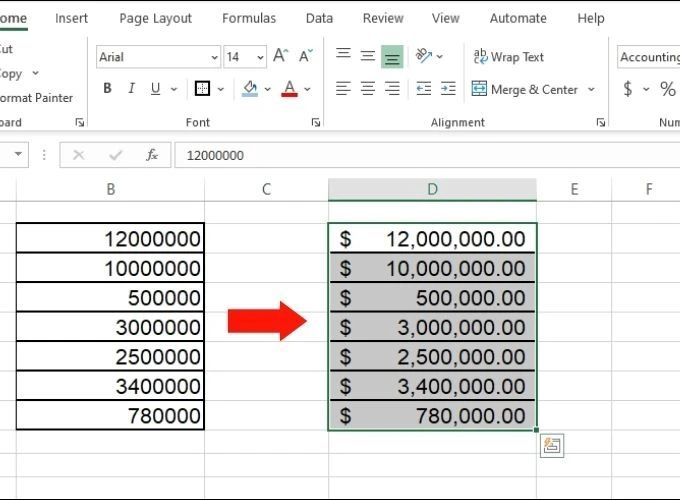Align text right icon

tap(392, 88)
